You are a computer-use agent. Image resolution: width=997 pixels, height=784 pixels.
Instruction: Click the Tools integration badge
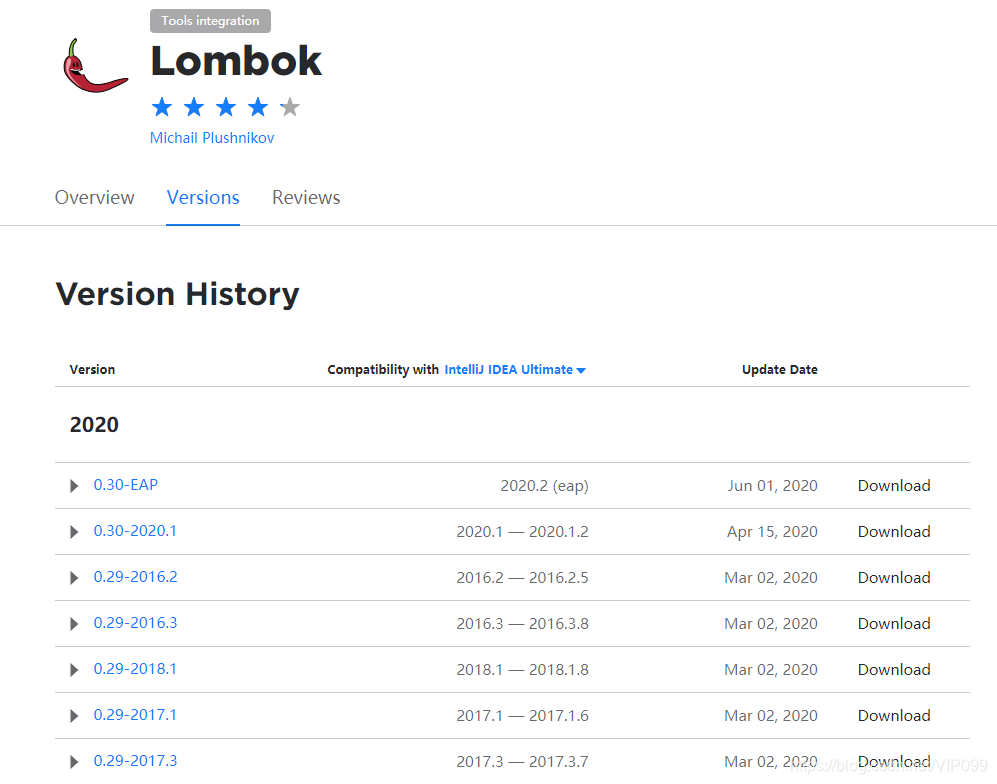[x=210, y=20]
